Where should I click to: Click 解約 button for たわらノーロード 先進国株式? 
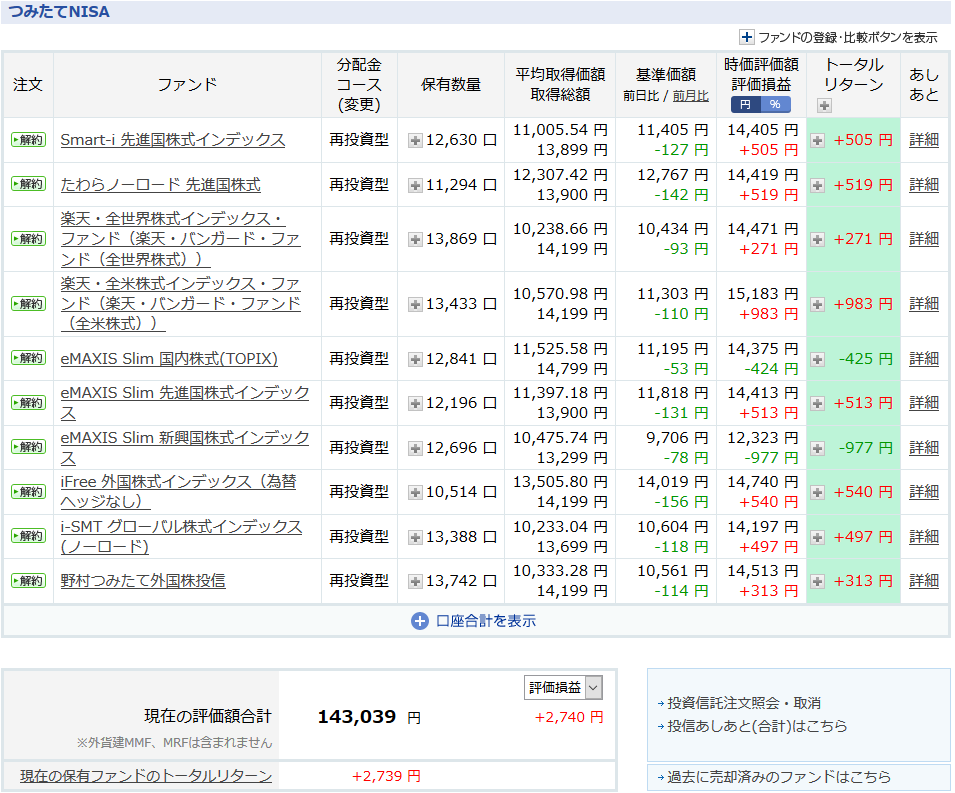tap(29, 184)
